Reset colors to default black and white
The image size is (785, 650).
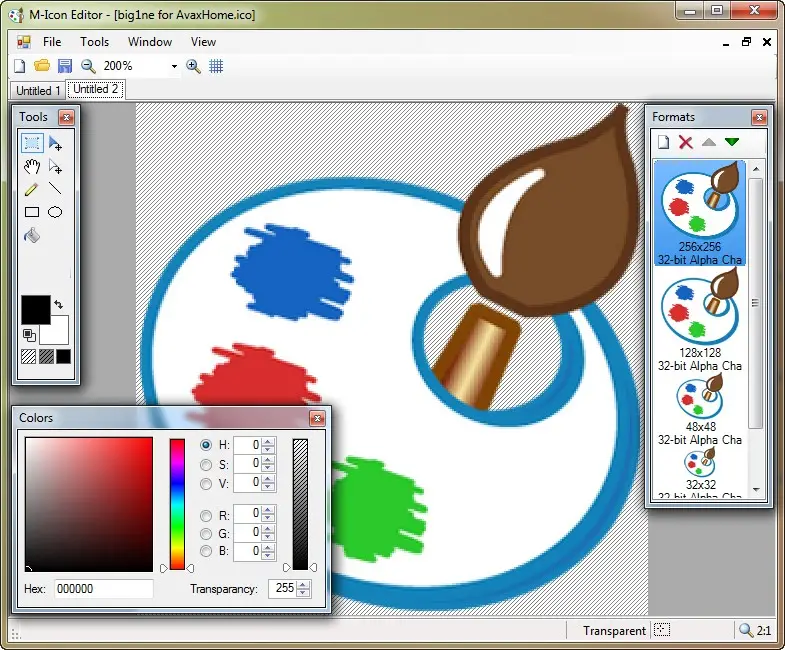29,335
